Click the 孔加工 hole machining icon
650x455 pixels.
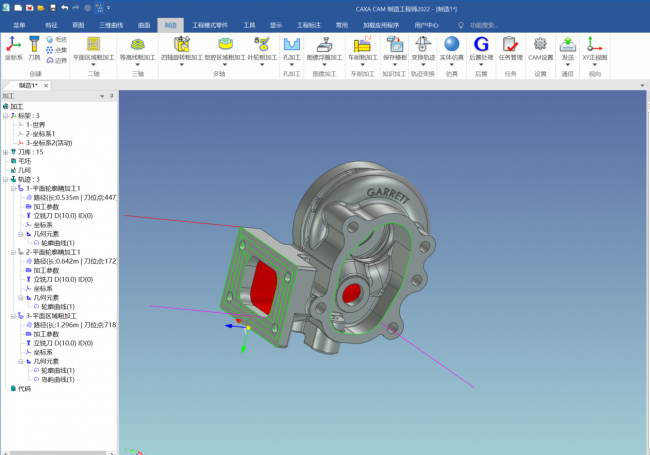[292, 47]
